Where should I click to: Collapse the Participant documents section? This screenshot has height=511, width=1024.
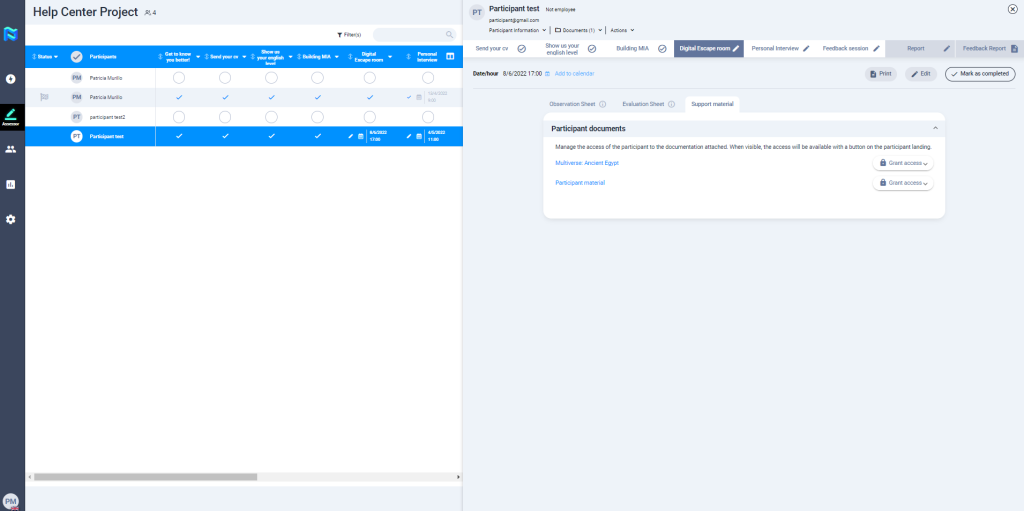tap(935, 128)
